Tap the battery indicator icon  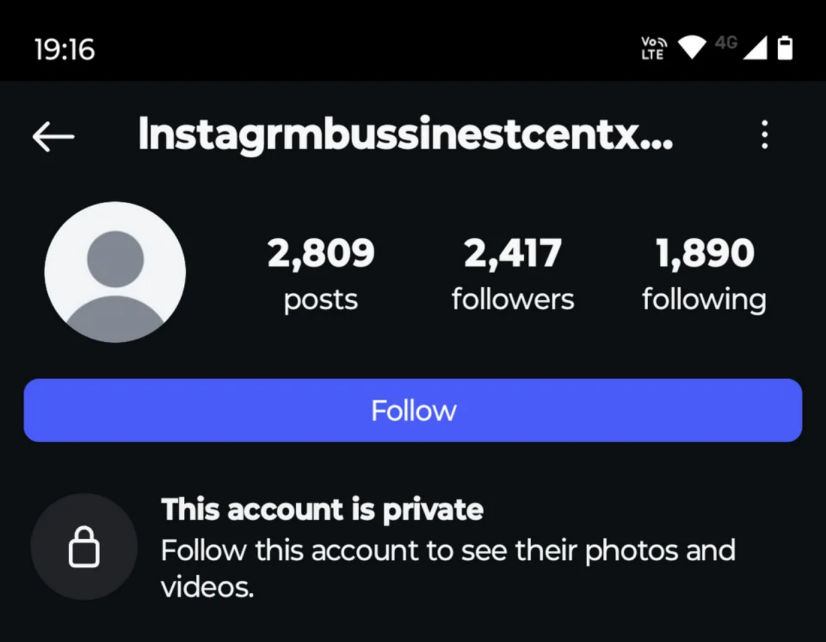tap(785, 48)
